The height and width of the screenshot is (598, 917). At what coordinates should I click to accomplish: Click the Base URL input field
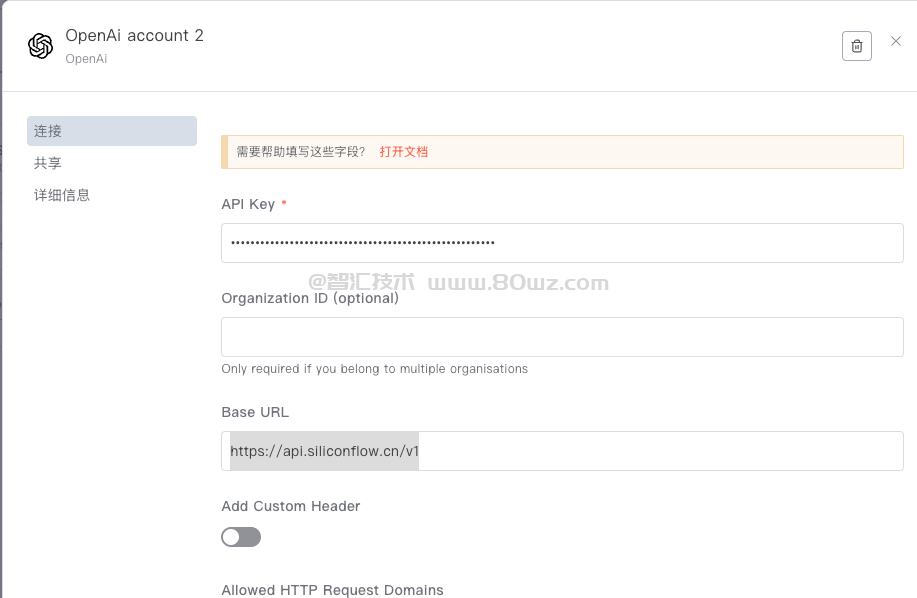pyautogui.click(x=562, y=451)
